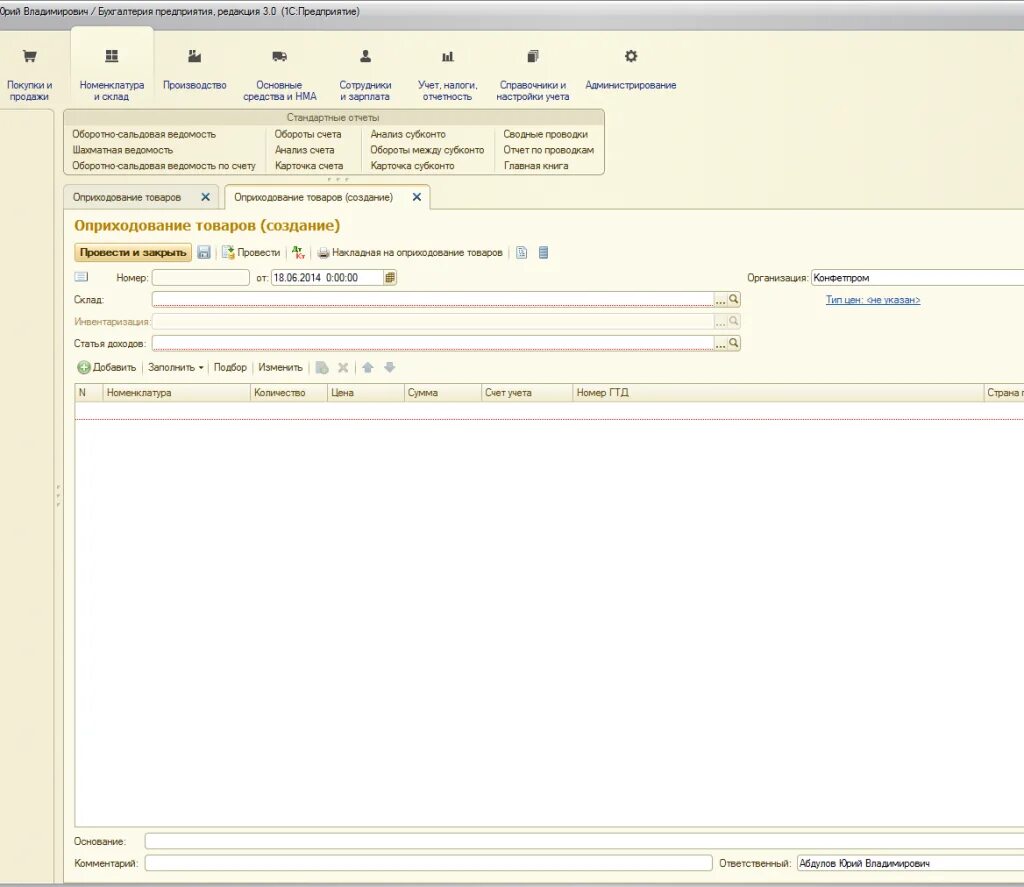Click Провести и закрыть button
This screenshot has height=887, width=1024.
click(133, 253)
